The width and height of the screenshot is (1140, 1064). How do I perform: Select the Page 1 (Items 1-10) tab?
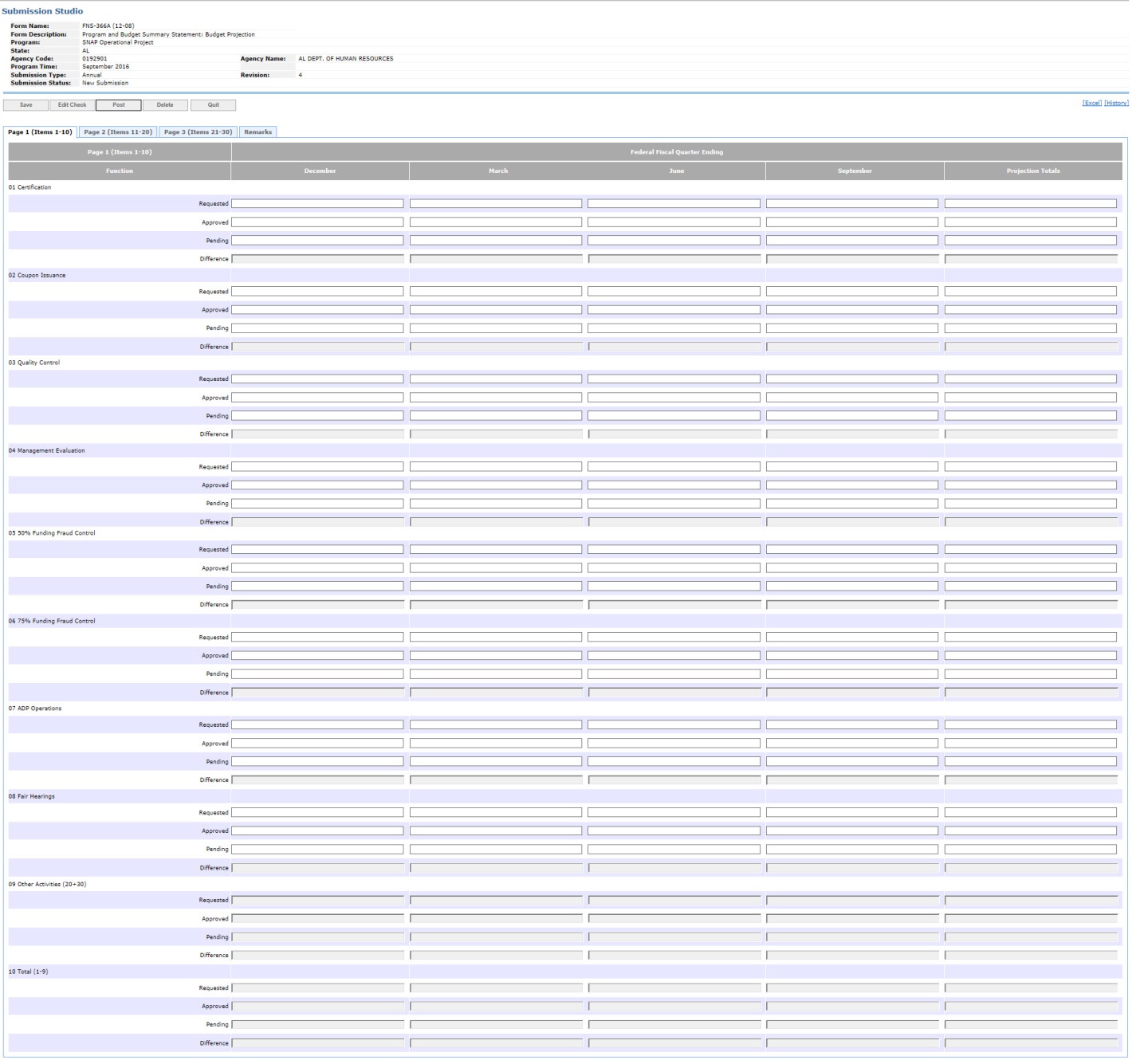[40, 132]
